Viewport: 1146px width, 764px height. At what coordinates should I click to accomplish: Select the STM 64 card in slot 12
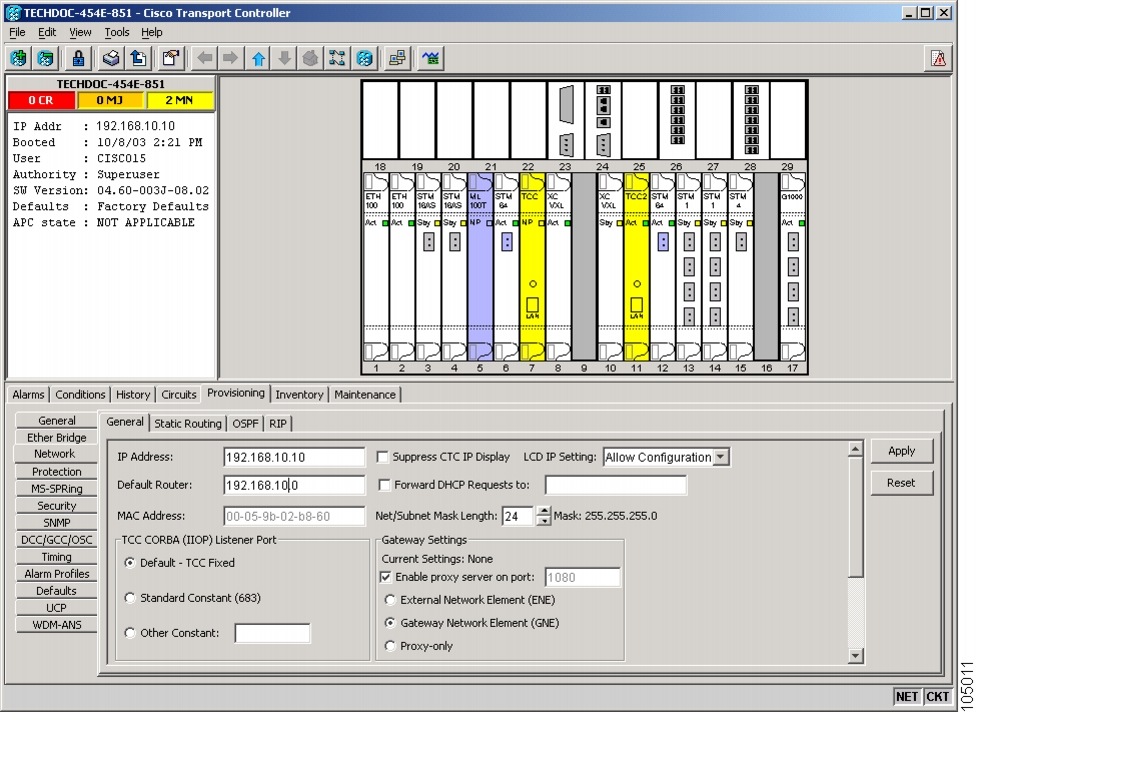point(663,267)
